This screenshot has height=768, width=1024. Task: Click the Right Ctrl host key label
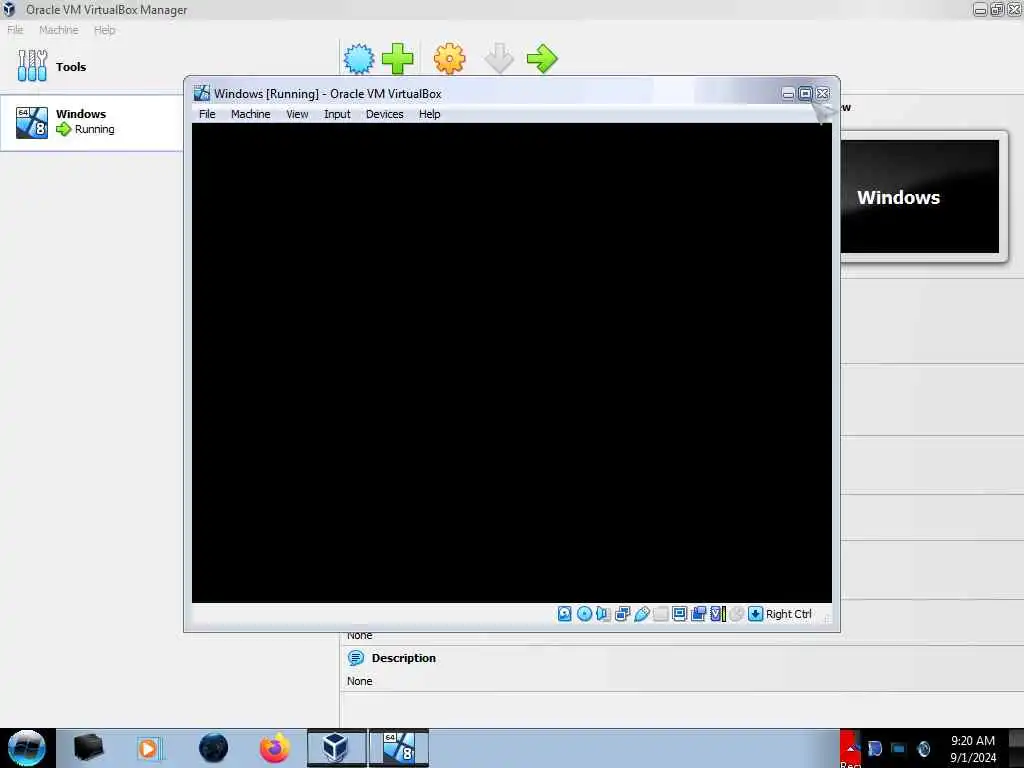point(788,614)
